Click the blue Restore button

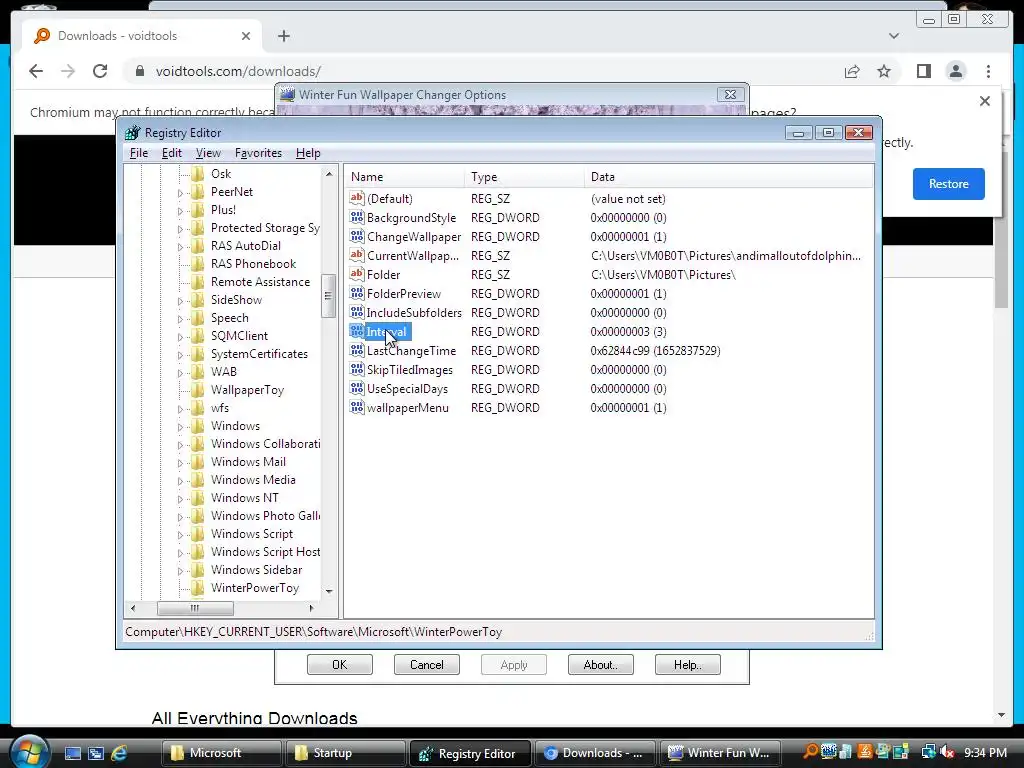(x=948, y=184)
